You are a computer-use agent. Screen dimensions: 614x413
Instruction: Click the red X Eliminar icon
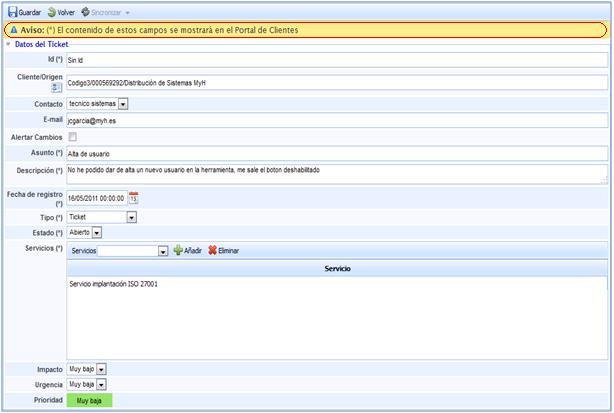212,250
